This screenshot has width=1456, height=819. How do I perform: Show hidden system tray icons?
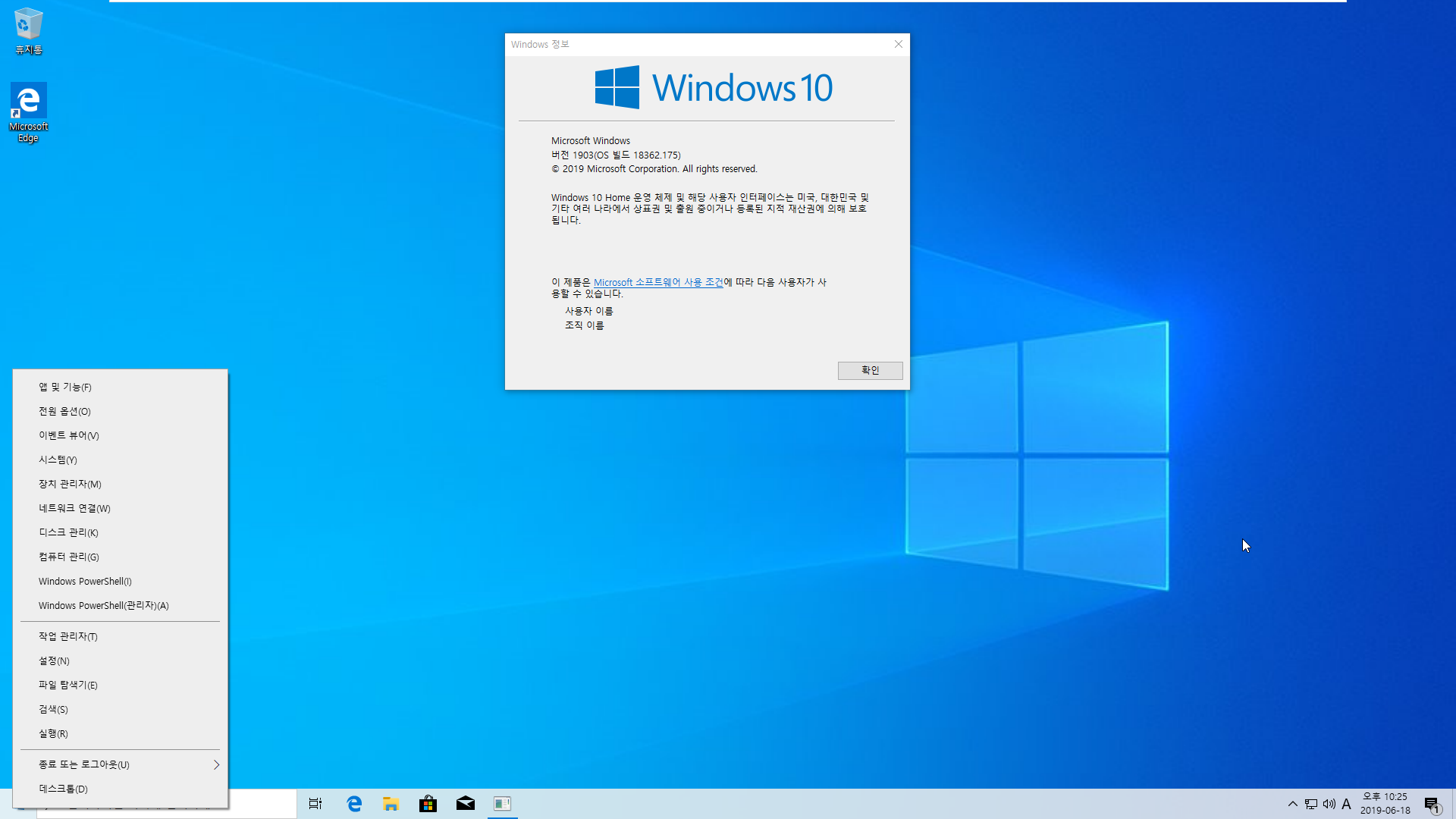click(x=1293, y=804)
